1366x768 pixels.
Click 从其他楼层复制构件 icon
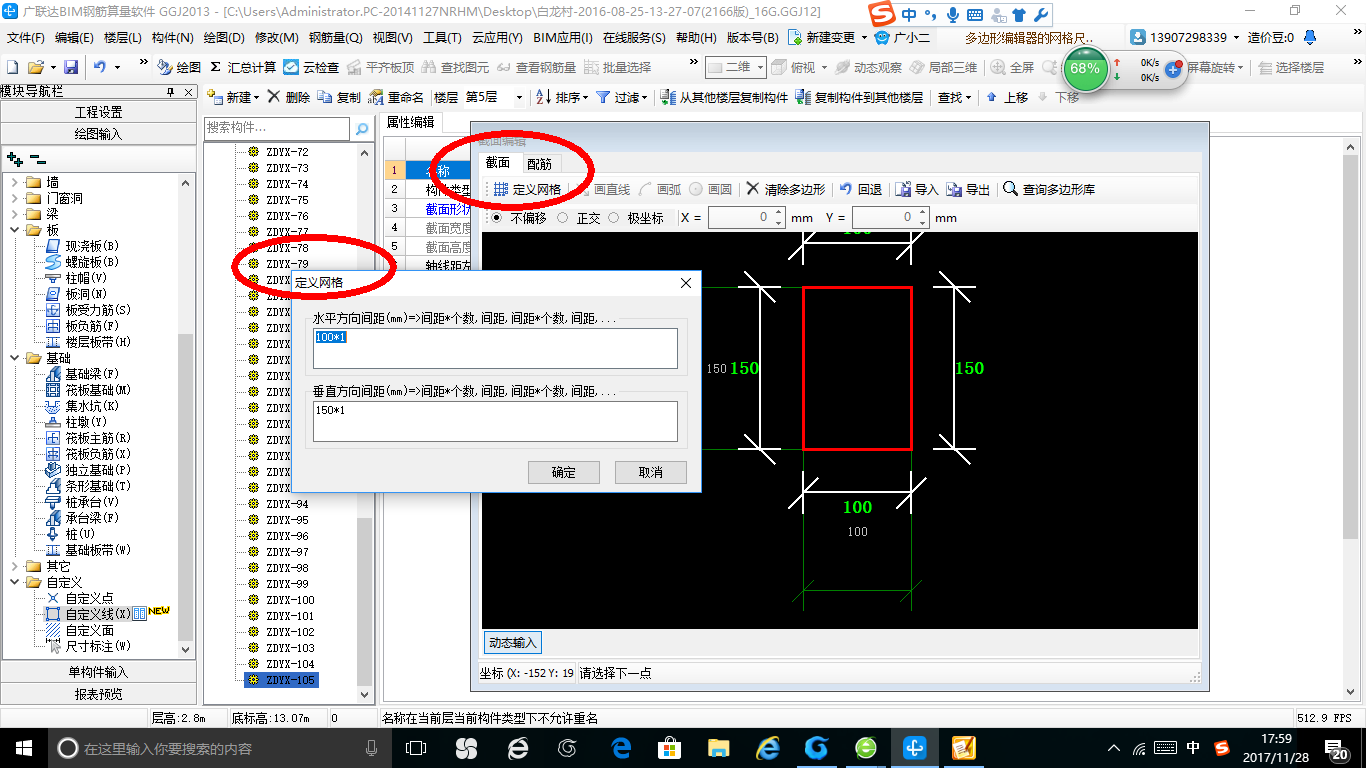(724, 97)
